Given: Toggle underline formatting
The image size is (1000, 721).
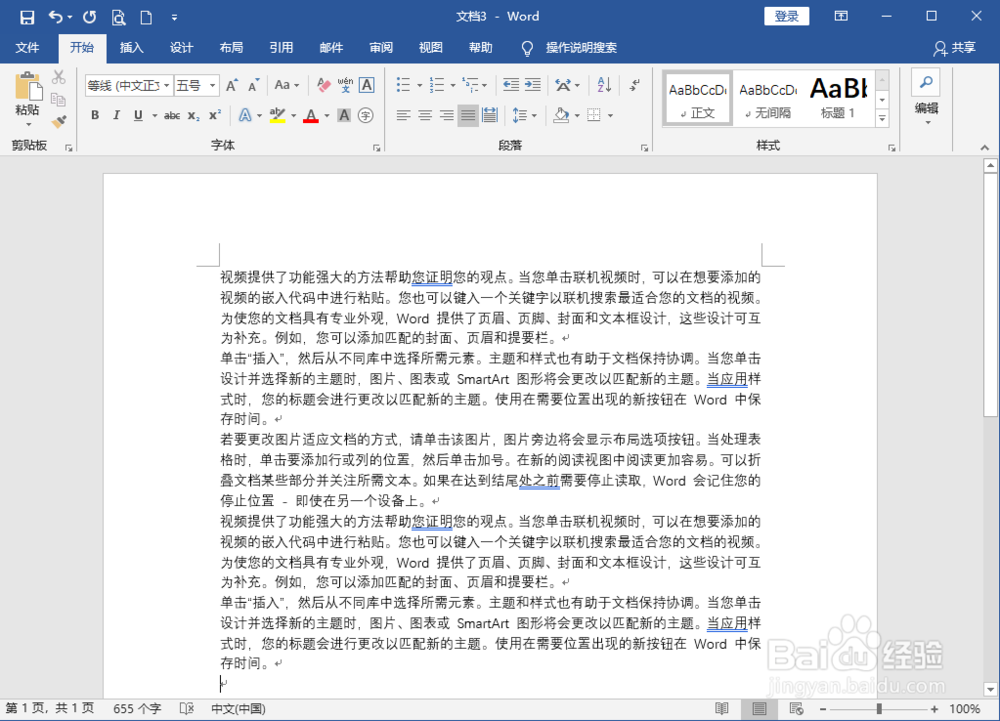Looking at the screenshot, I should point(138,115).
